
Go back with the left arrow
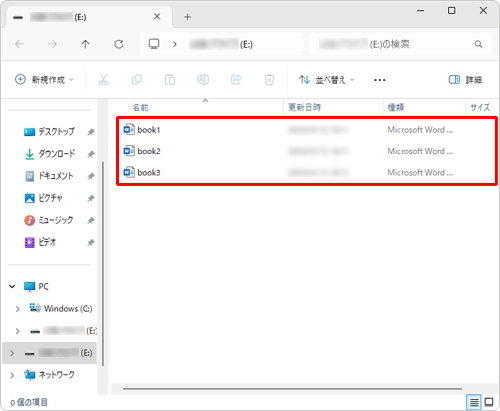19,44
